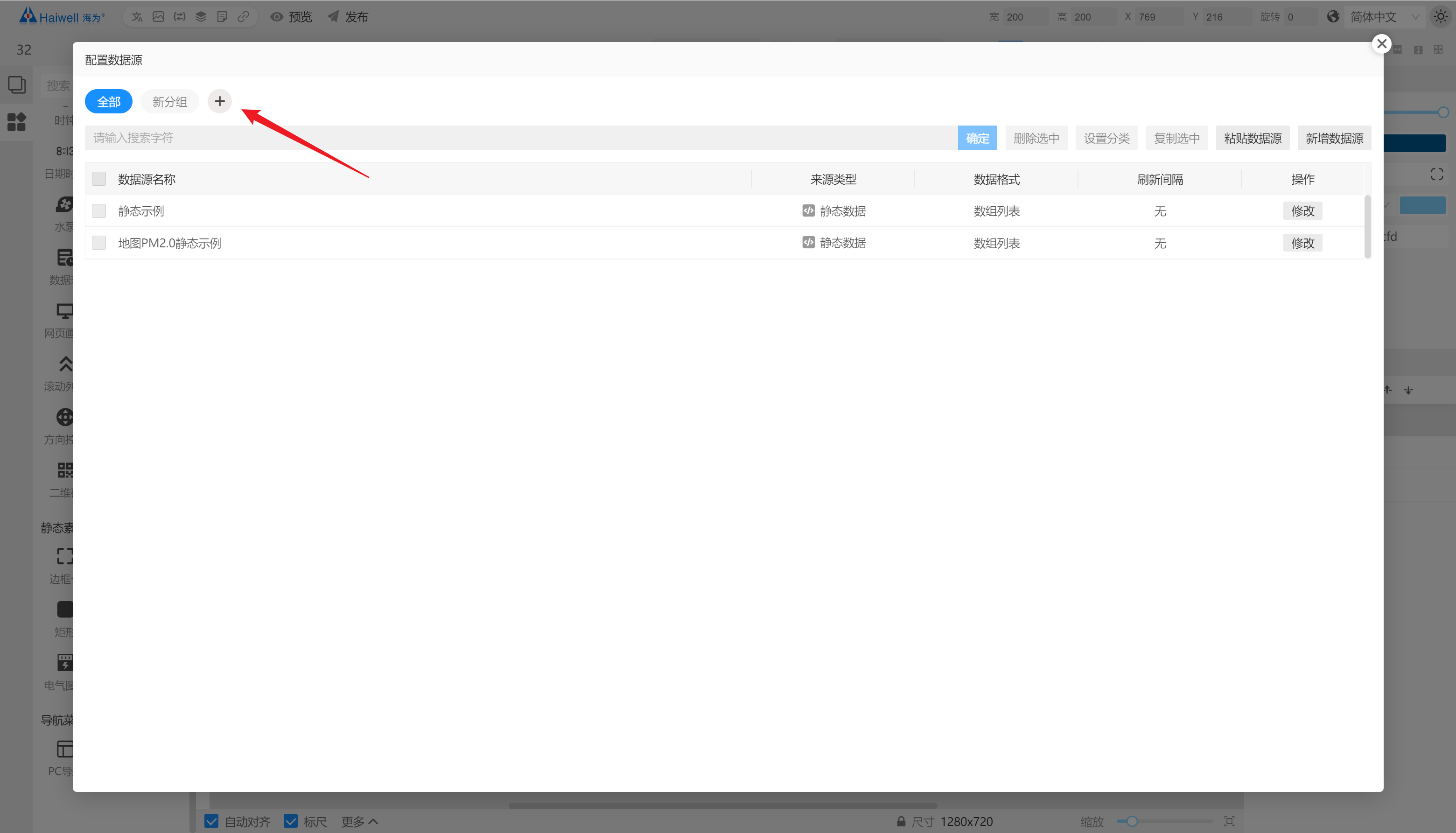Select the 全部 group tab
1456x833 pixels.
pyautogui.click(x=109, y=102)
